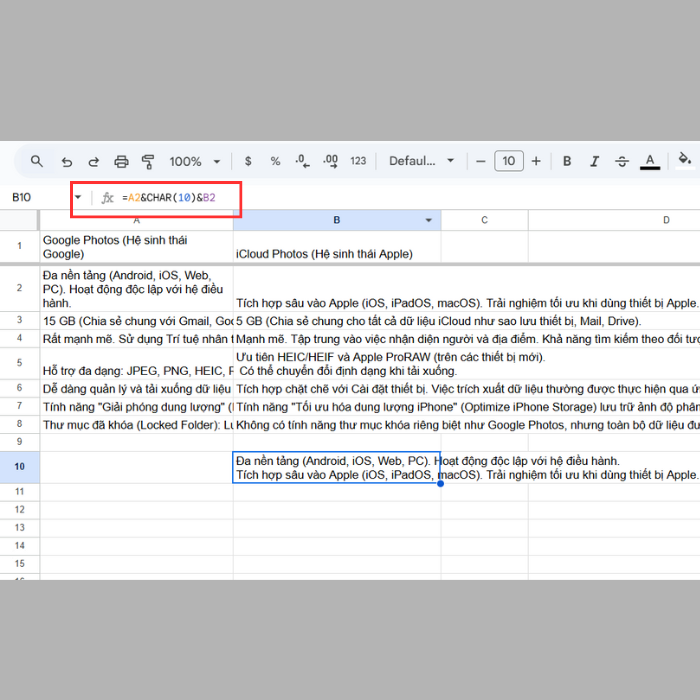Activate the paint format tool
The height and width of the screenshot is (700, 700).
coord(148,162)
